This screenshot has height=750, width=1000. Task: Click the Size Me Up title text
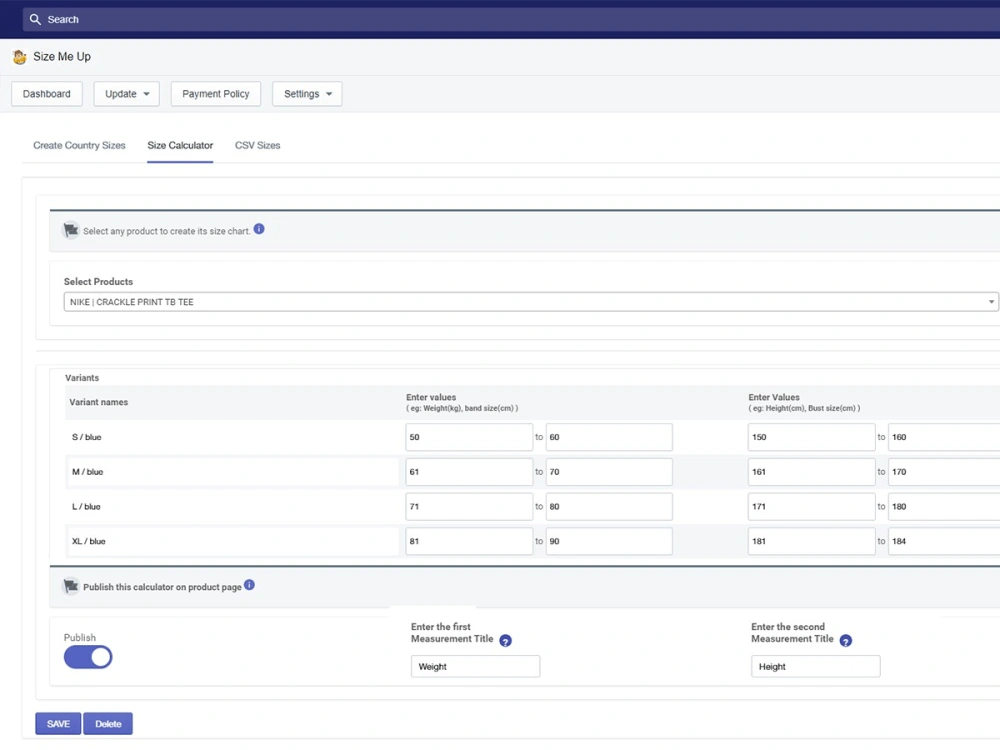[x=62, y=57]
